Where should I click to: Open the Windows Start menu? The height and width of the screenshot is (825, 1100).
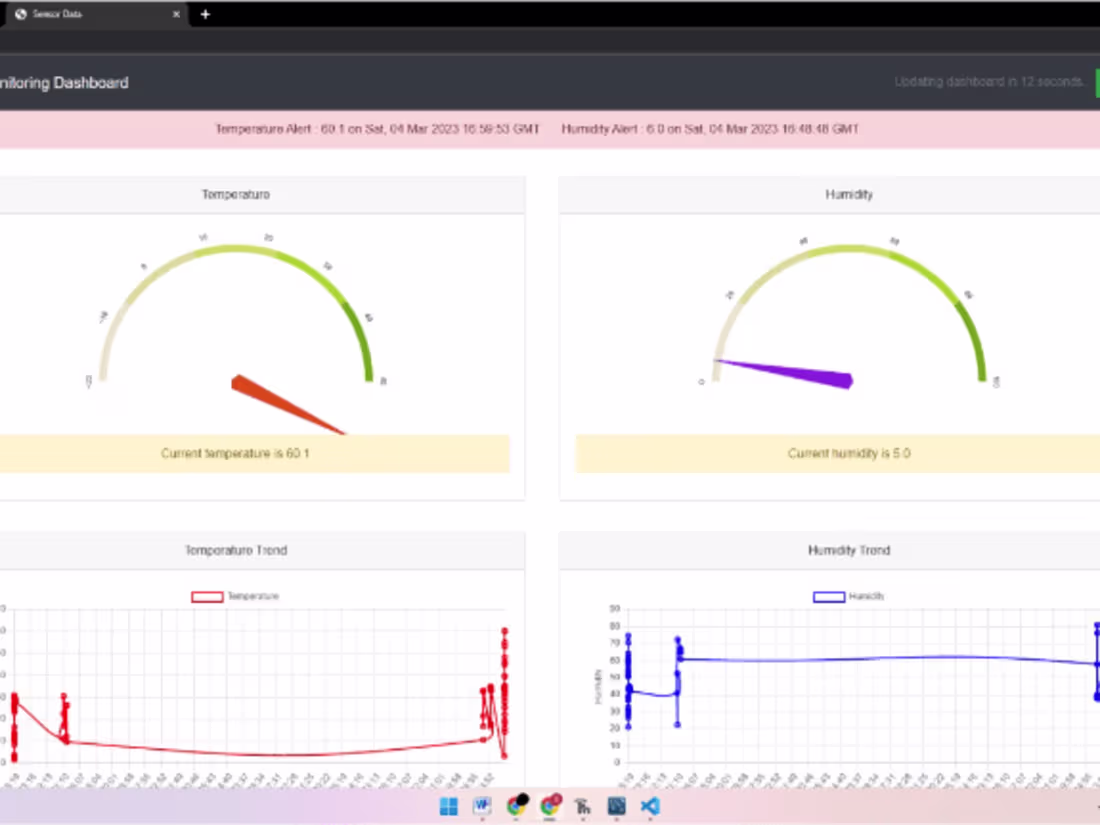pos(449,806)
